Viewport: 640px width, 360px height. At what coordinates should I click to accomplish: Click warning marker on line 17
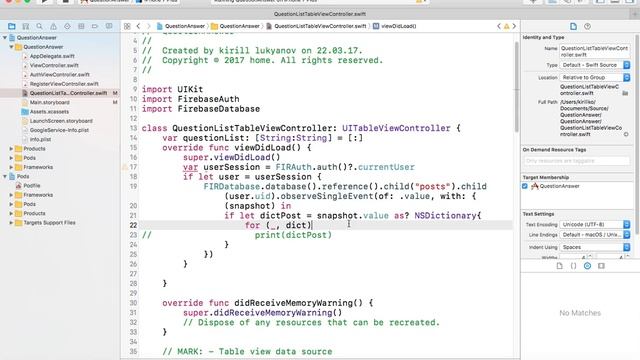tap(125, 167)
